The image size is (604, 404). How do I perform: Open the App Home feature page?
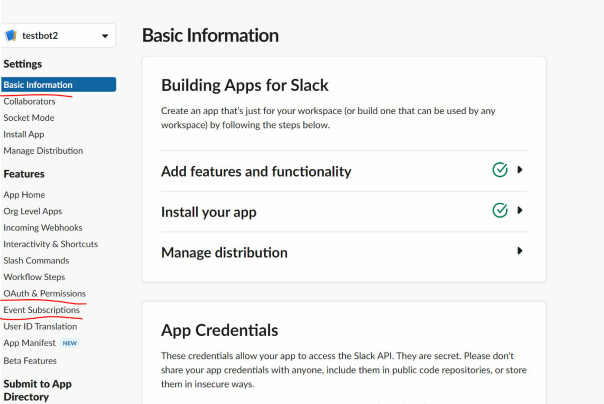[x=24, y=195]
